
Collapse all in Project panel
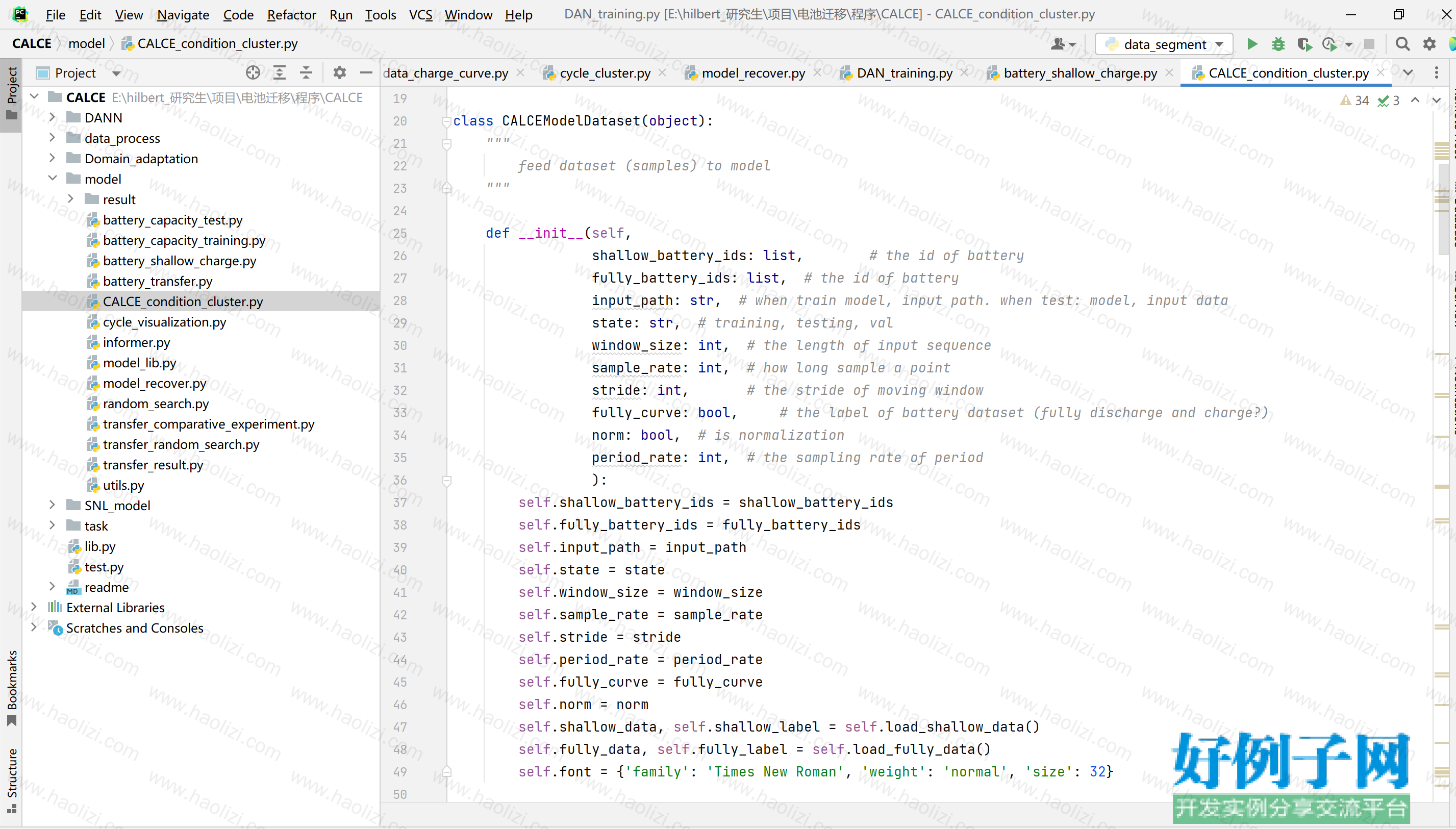[x=306, y=72]
